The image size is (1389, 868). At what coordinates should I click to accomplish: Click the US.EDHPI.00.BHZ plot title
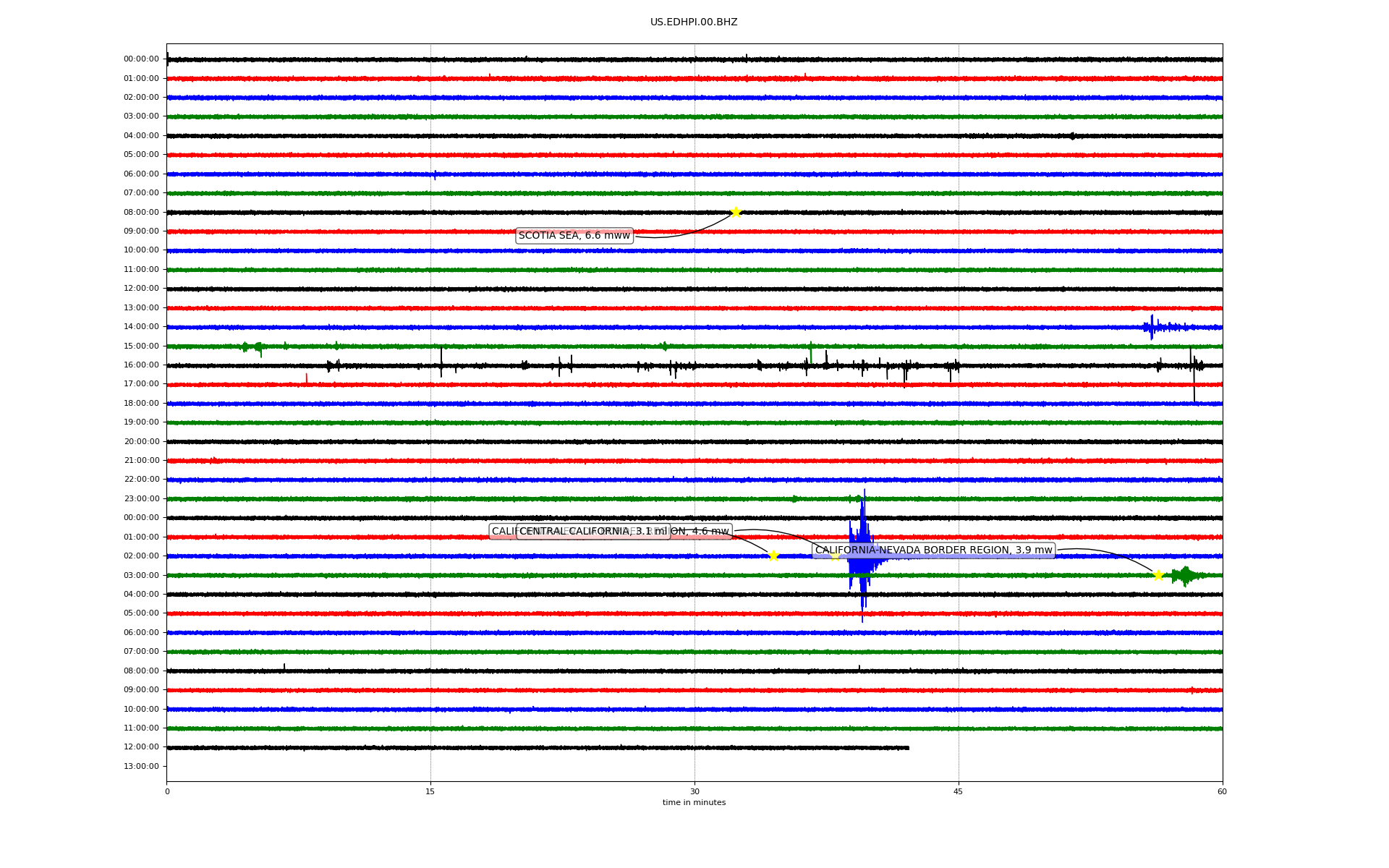coord(694,22)
